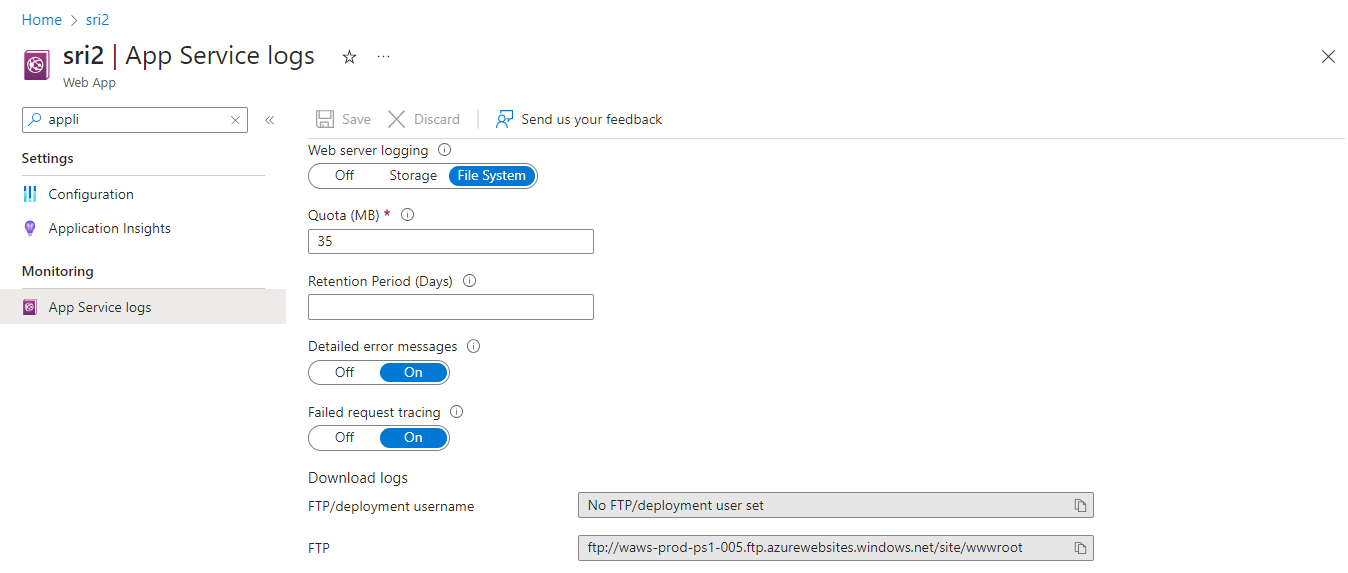The width and height of the screenshot is (1348, 573).
Task: Click the 'Web App' subtitle text
Action: 89,83
